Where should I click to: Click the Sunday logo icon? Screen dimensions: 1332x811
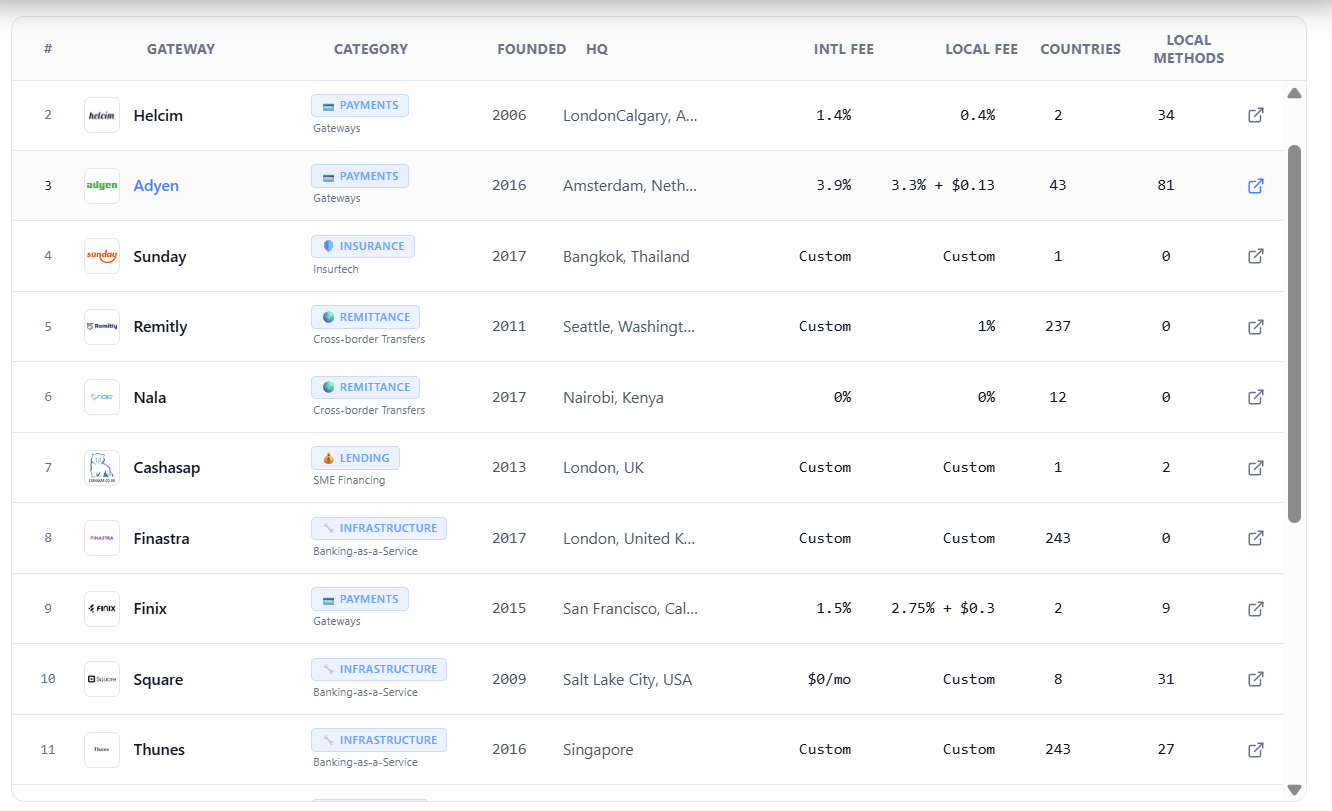(x=101, y=256)
